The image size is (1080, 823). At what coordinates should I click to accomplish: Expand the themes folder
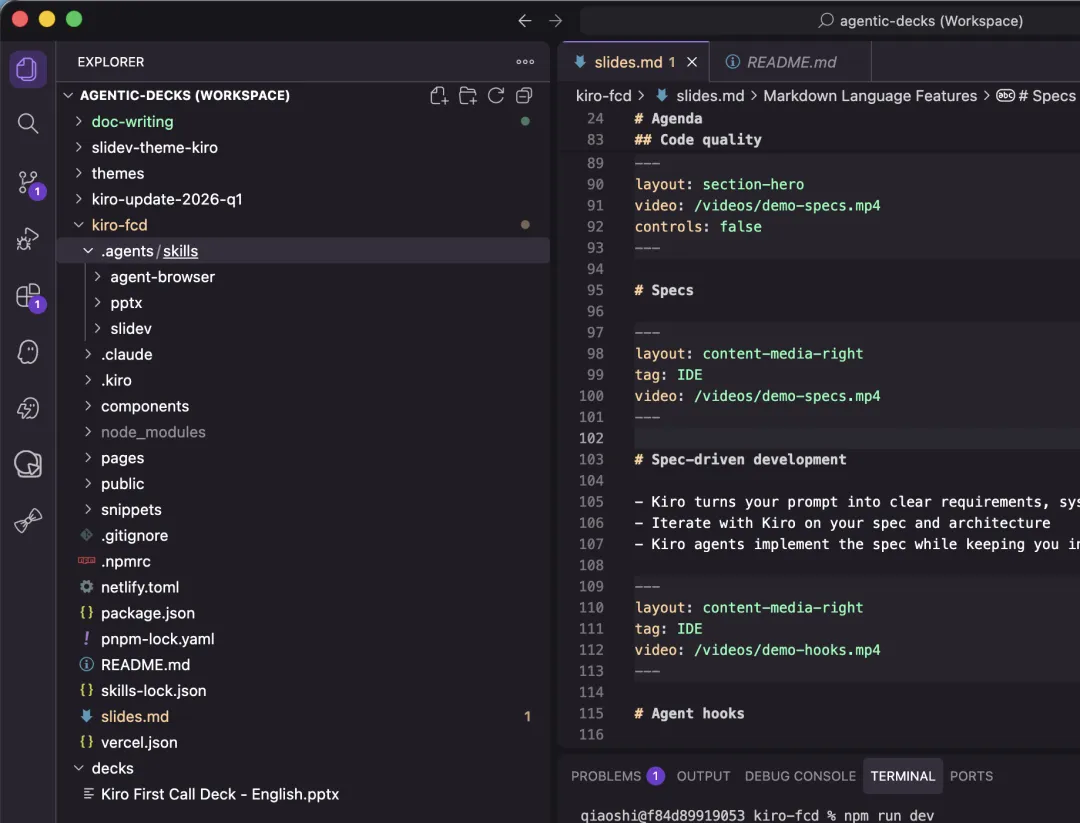[x=79, y=173]
